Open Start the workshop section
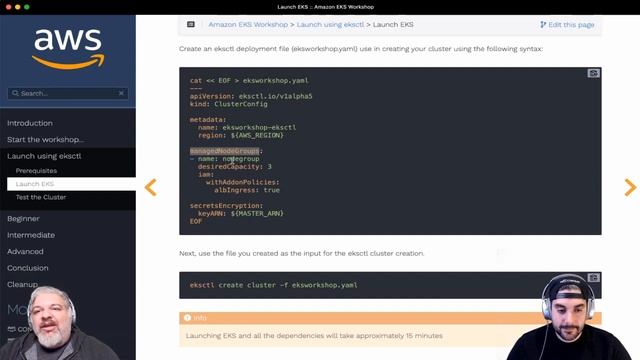 45,140
